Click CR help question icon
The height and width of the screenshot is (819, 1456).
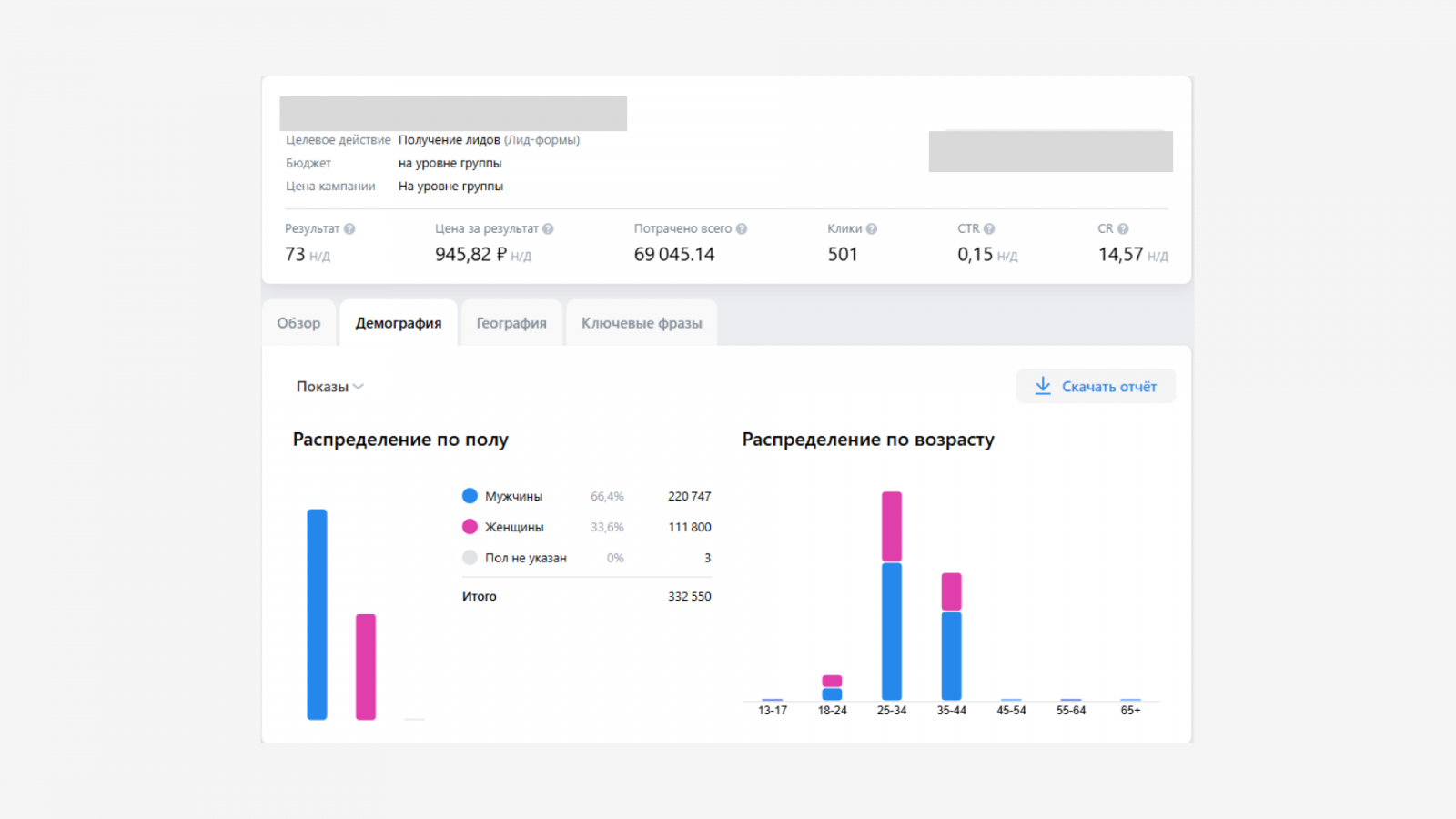click(1123, 229)
